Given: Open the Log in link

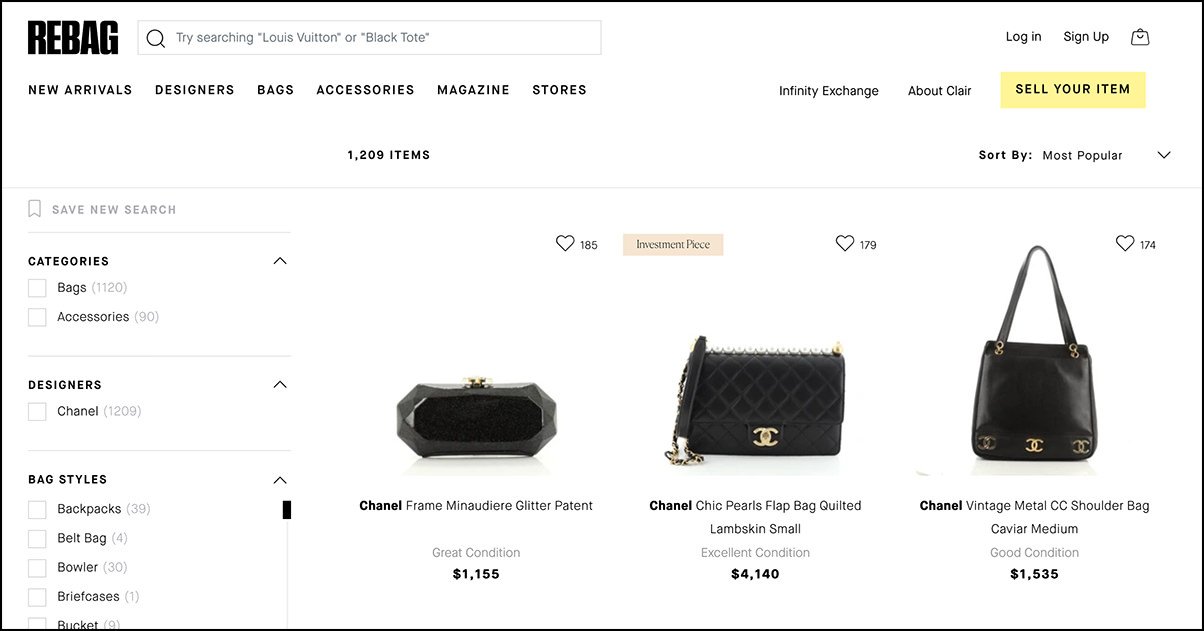Looking at the screenshot, I should pos(1022,36).
